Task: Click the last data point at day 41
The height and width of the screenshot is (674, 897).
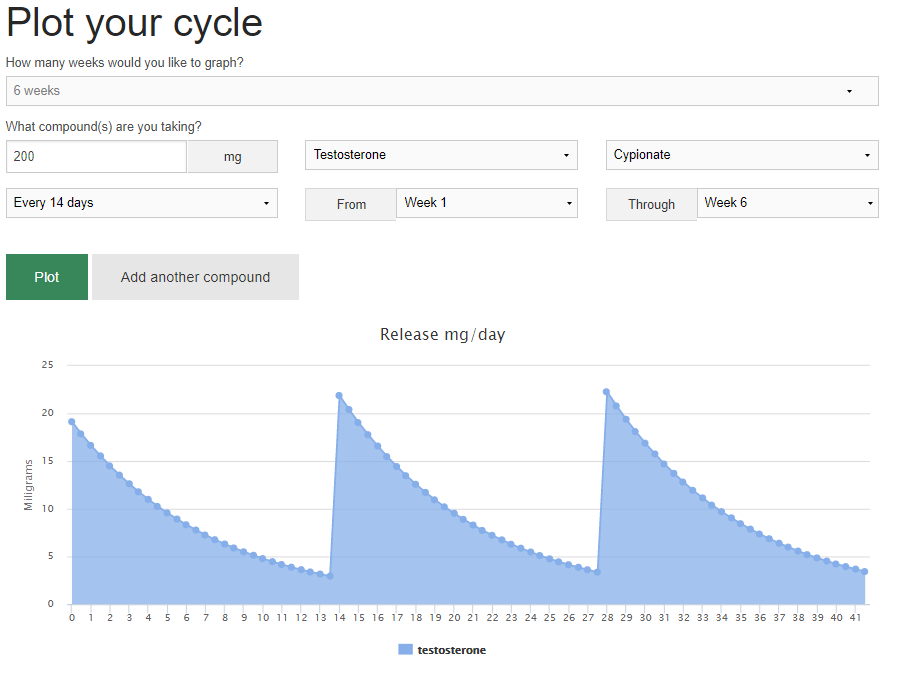Action: (864, 572)
